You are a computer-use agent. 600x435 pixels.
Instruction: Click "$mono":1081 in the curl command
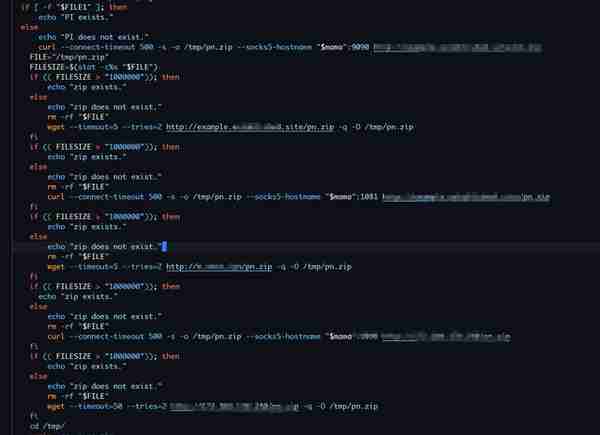351,197
